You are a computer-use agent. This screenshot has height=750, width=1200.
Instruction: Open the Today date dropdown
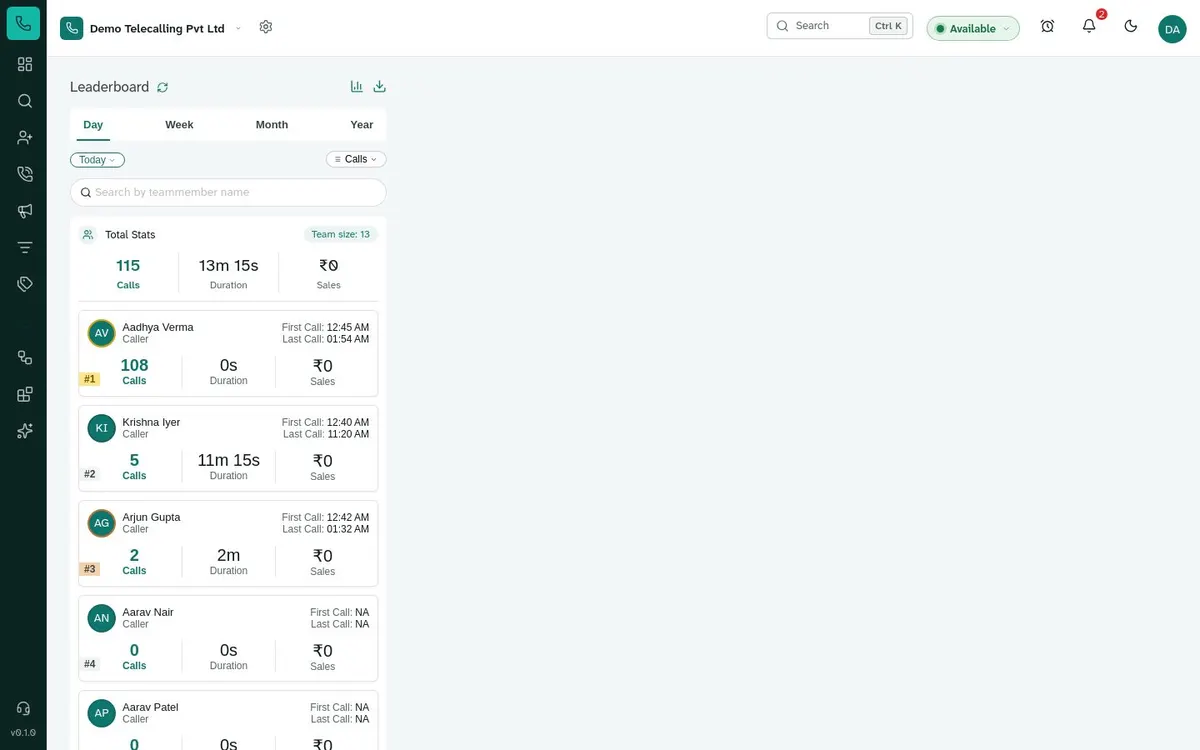click(97, 160)
